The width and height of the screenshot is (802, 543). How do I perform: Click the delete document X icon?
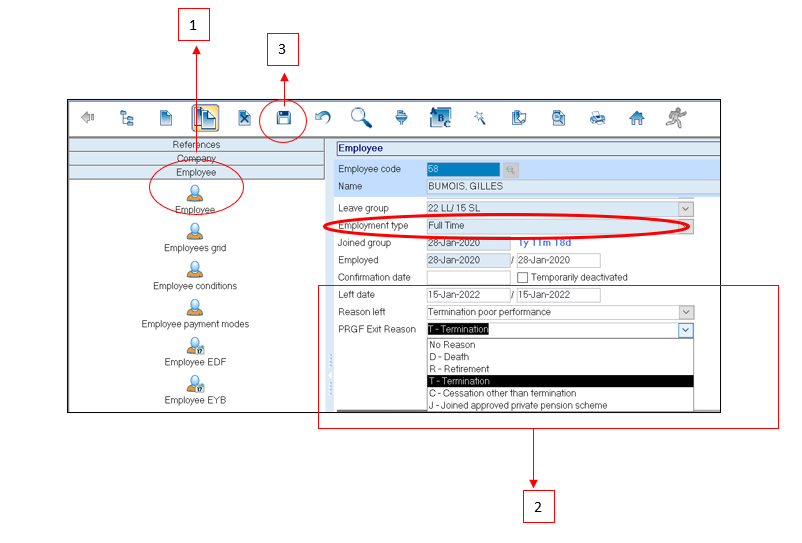[244, 117]
